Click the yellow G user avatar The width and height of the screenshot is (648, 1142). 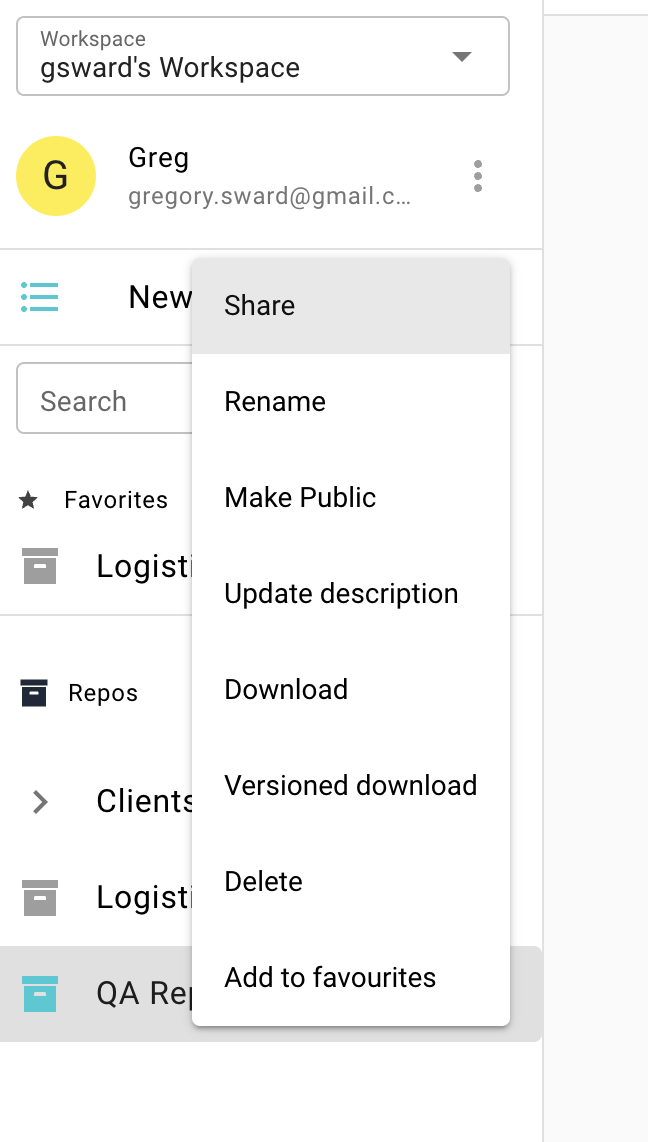[x=56, y=176]
